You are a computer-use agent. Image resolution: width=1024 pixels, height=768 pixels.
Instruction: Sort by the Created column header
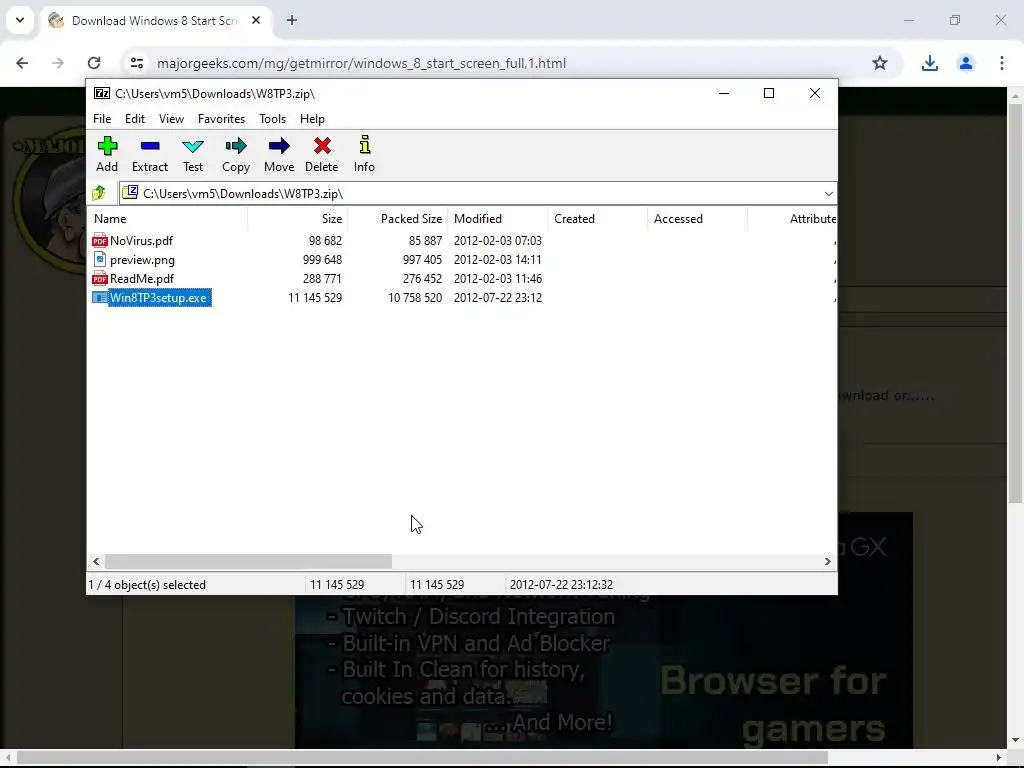598,219
